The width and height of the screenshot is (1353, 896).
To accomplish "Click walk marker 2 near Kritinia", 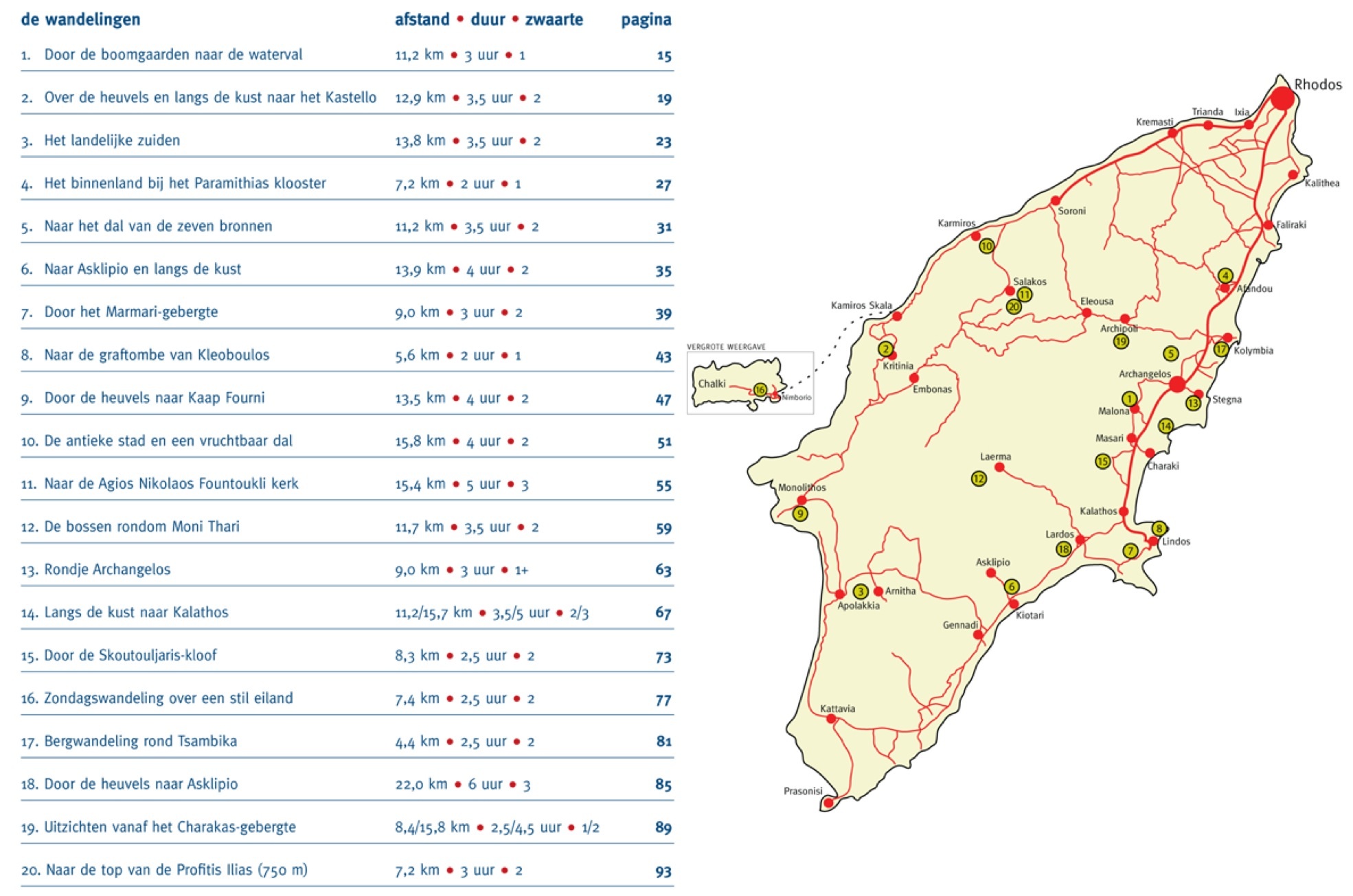I will [x=885, y=349].
